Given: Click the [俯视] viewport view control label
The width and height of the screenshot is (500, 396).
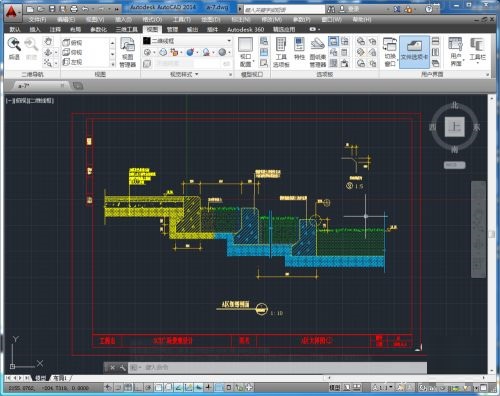Looking at the screenshot, I should click(23, 100).
